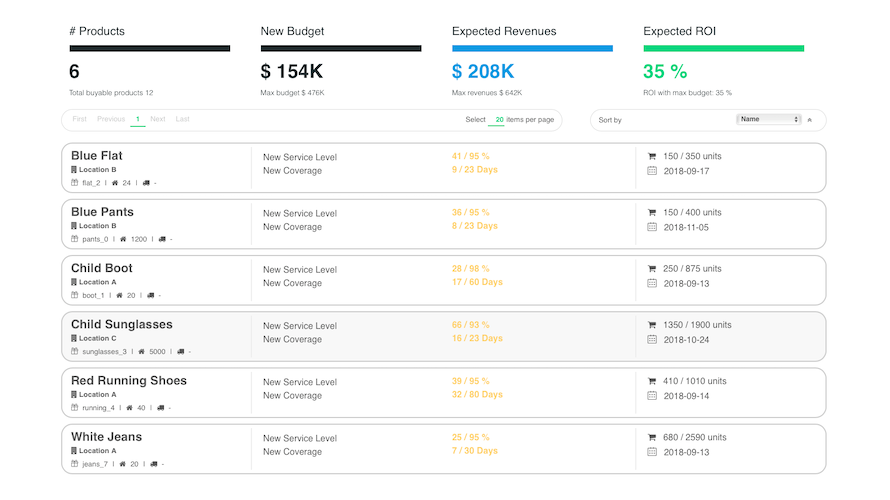
Task: Click the box icon beside running_4
Action: point(74,408)
